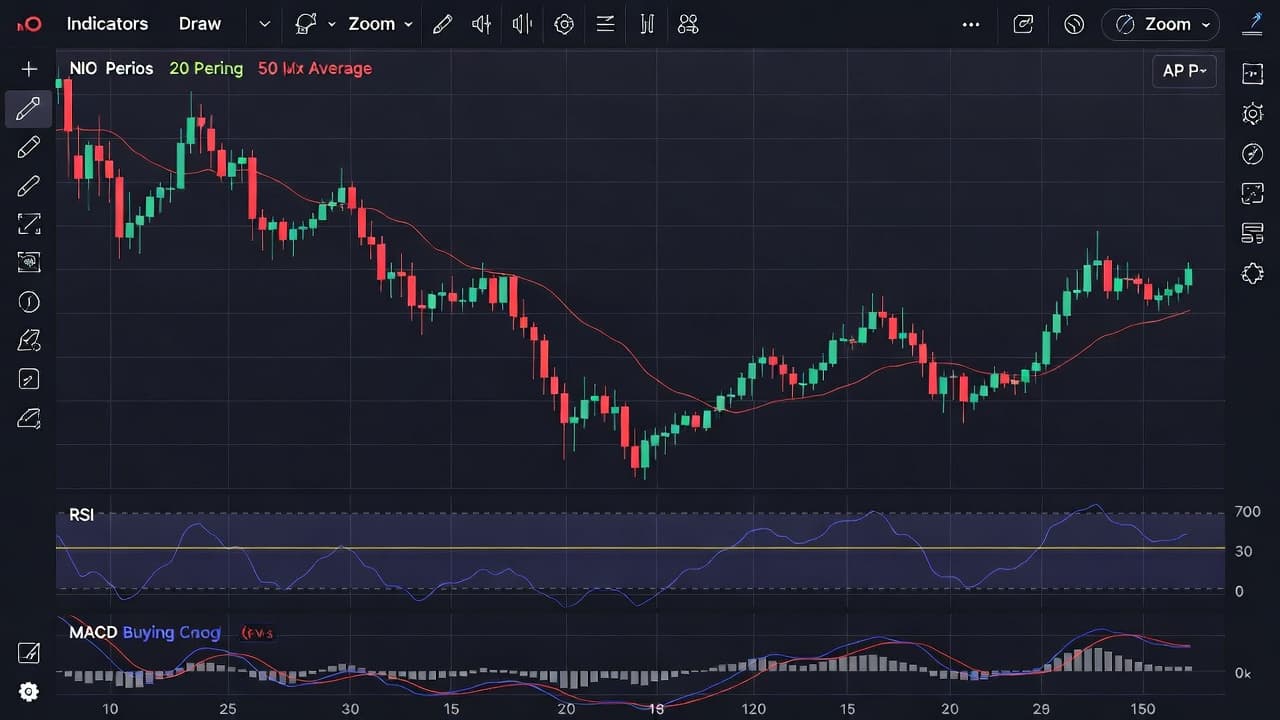Open the Draw menu
This screenshot has width=1280, height=720.
(x=199, y=24)
